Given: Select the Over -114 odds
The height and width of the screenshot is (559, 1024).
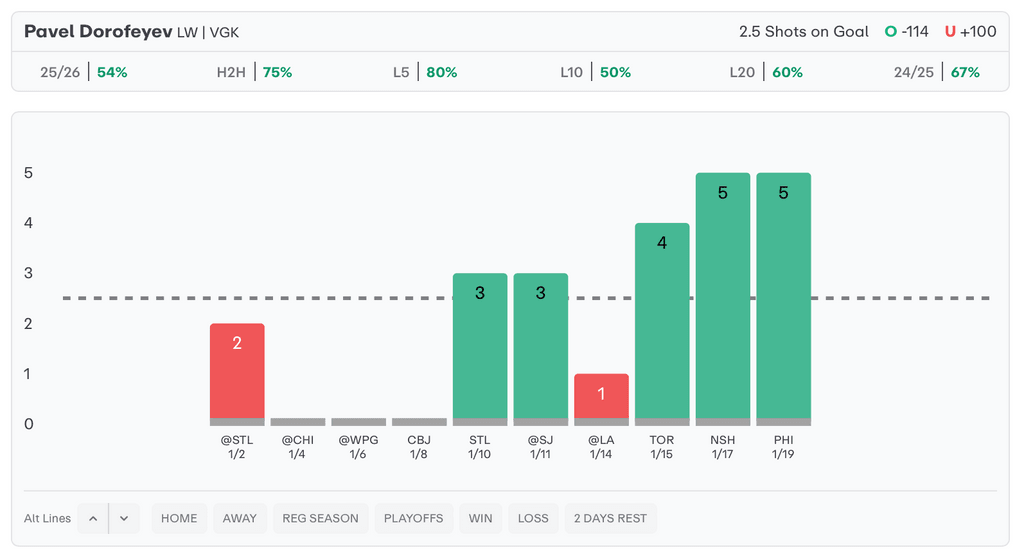Looking at the screenshot, I should (x=907, y=32).
